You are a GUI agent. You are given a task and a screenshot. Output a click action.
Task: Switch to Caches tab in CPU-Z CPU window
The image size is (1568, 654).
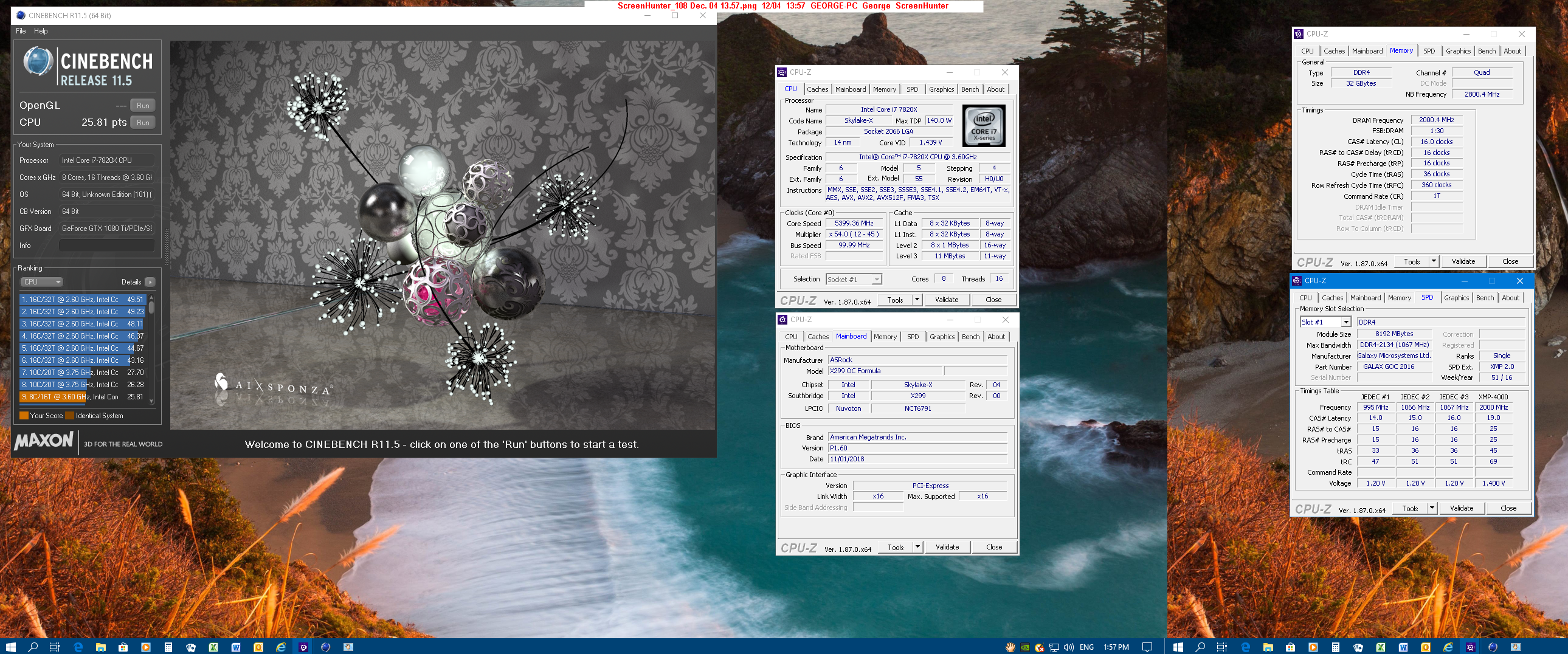pyautogui.click(x=818, y=89)
